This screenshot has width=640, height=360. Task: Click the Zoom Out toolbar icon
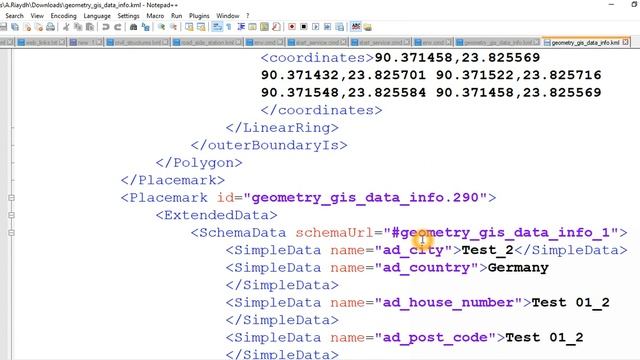coord(173,27)
